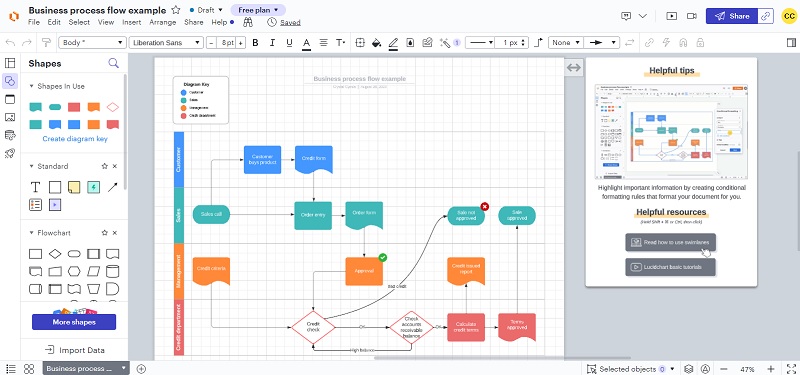Open the Insert menu
This screenshot has width=800, height=375.
coord(132,22)
